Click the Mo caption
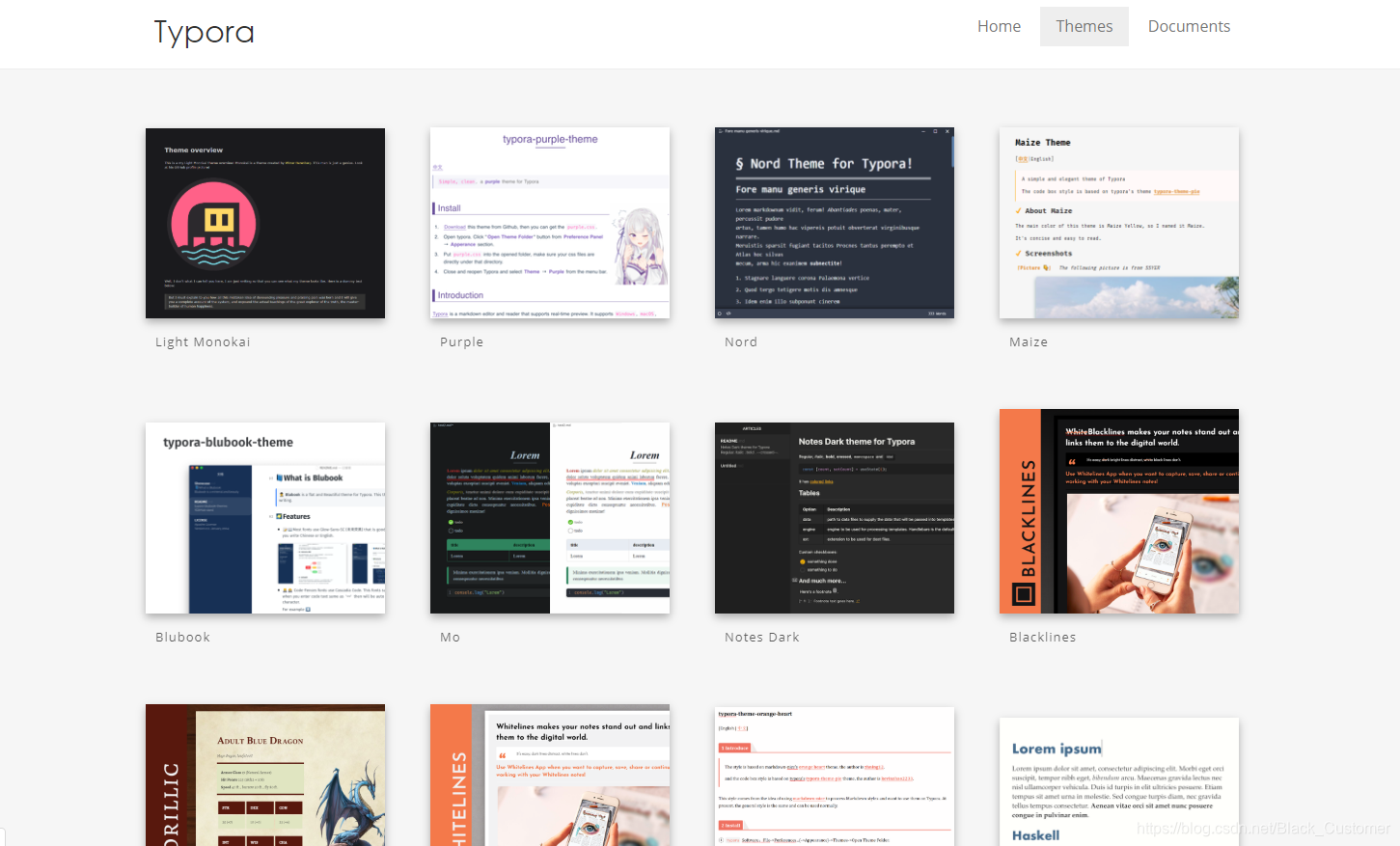 [450, 637]
